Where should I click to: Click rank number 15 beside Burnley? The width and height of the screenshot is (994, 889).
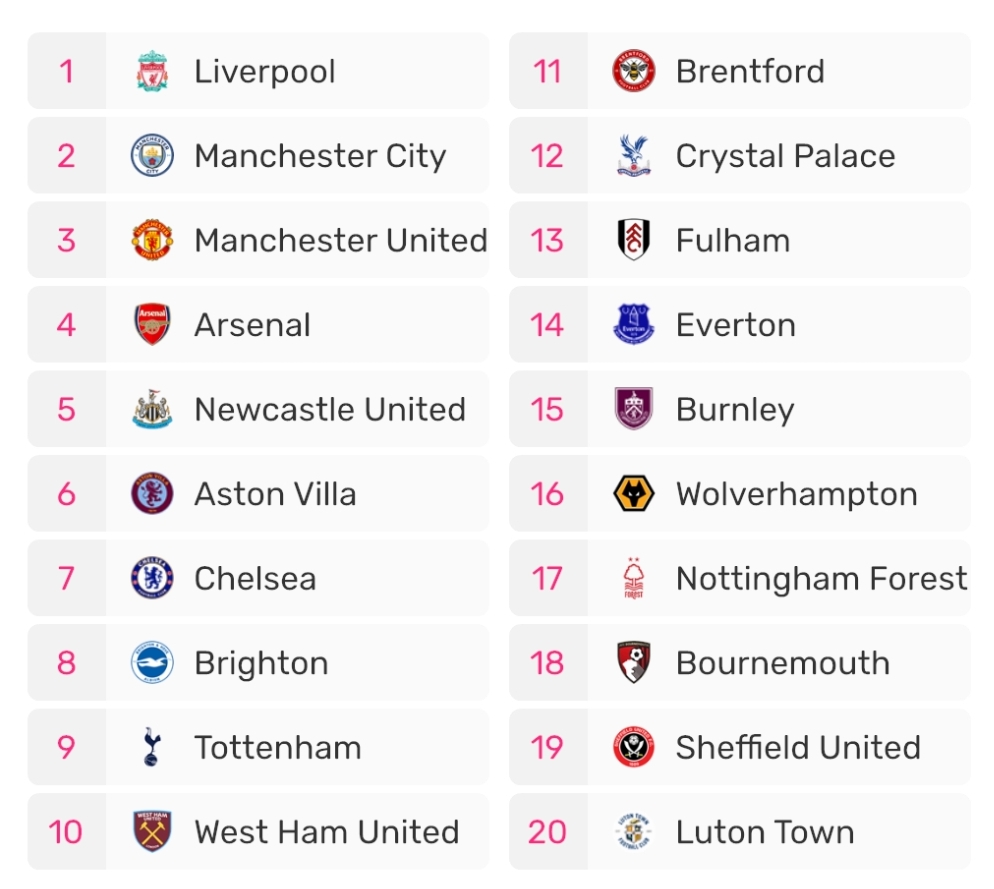[x=547, y=410]
